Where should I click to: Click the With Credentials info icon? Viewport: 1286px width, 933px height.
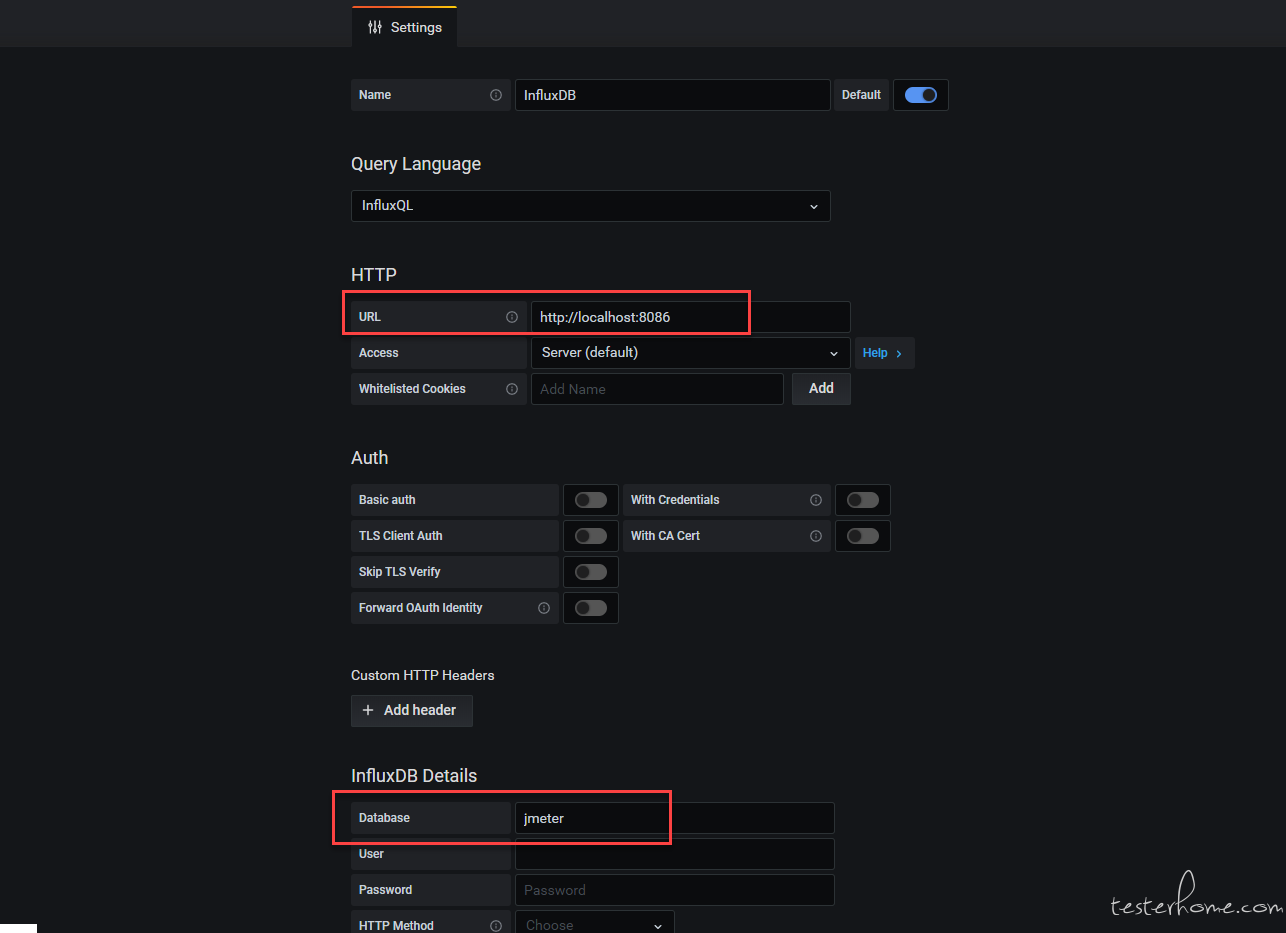816,500
